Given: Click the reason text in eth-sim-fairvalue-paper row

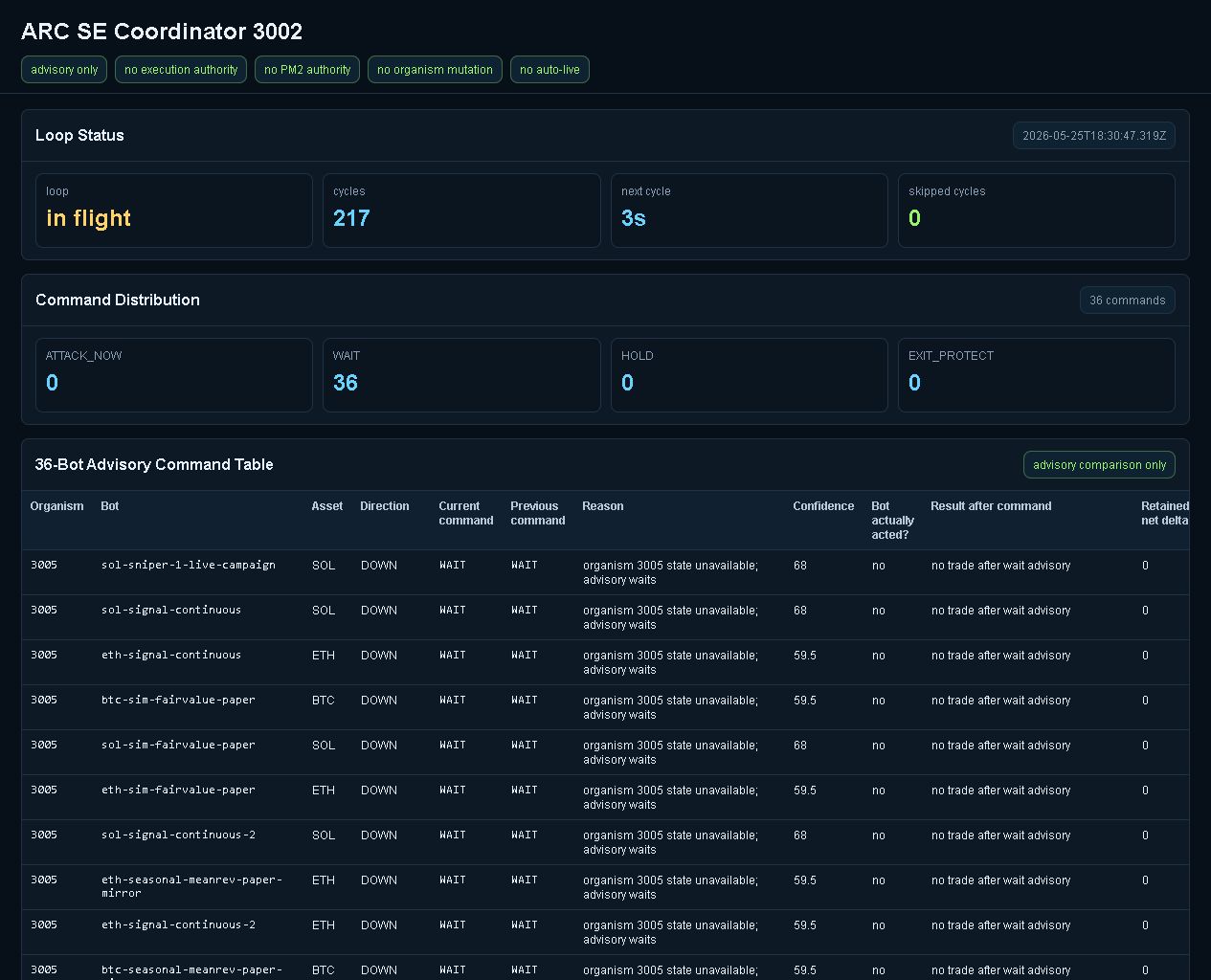Looking at the screenshot, I should [670, 797].
